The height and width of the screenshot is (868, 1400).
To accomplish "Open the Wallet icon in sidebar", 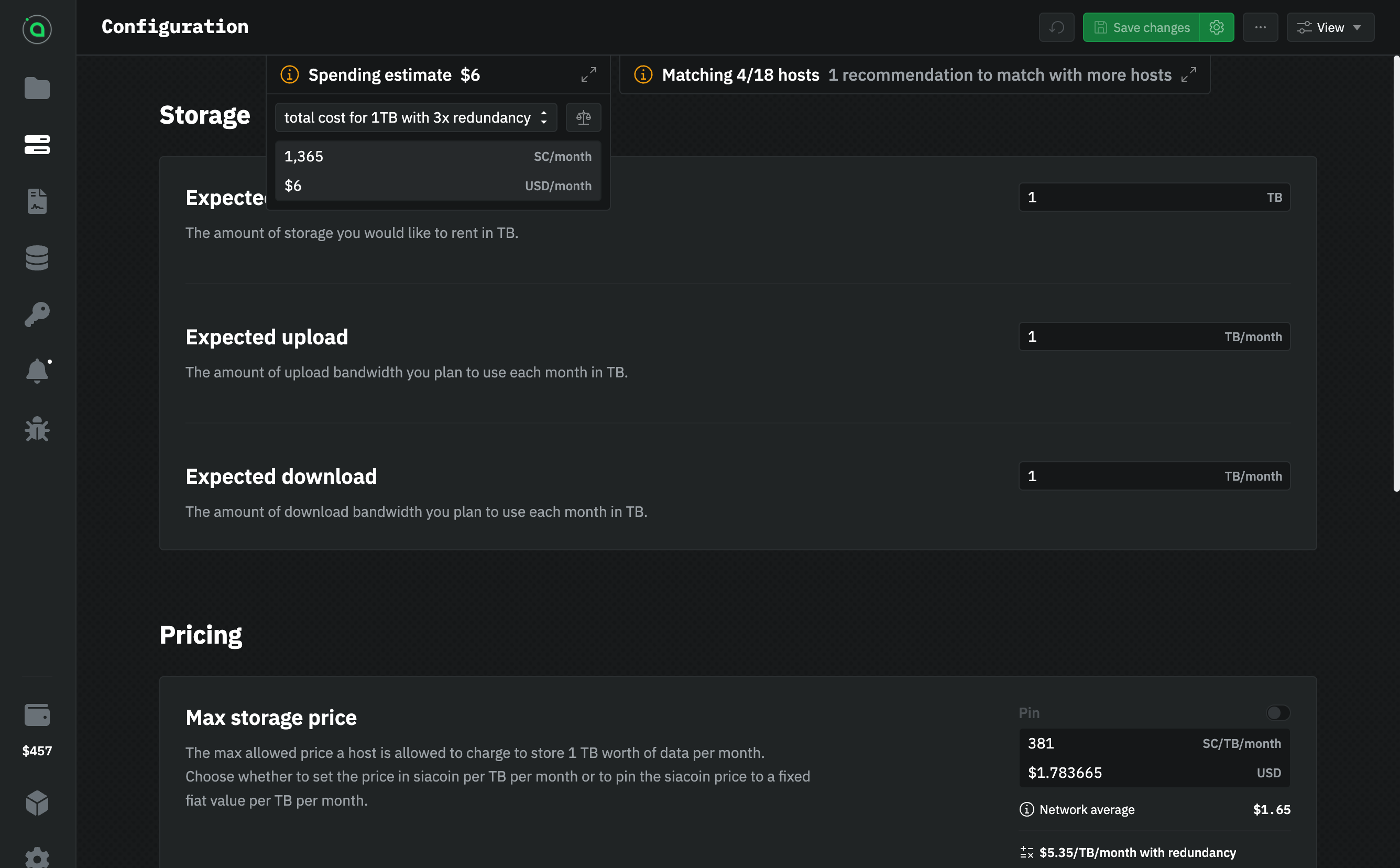I will tap(37, 715).
